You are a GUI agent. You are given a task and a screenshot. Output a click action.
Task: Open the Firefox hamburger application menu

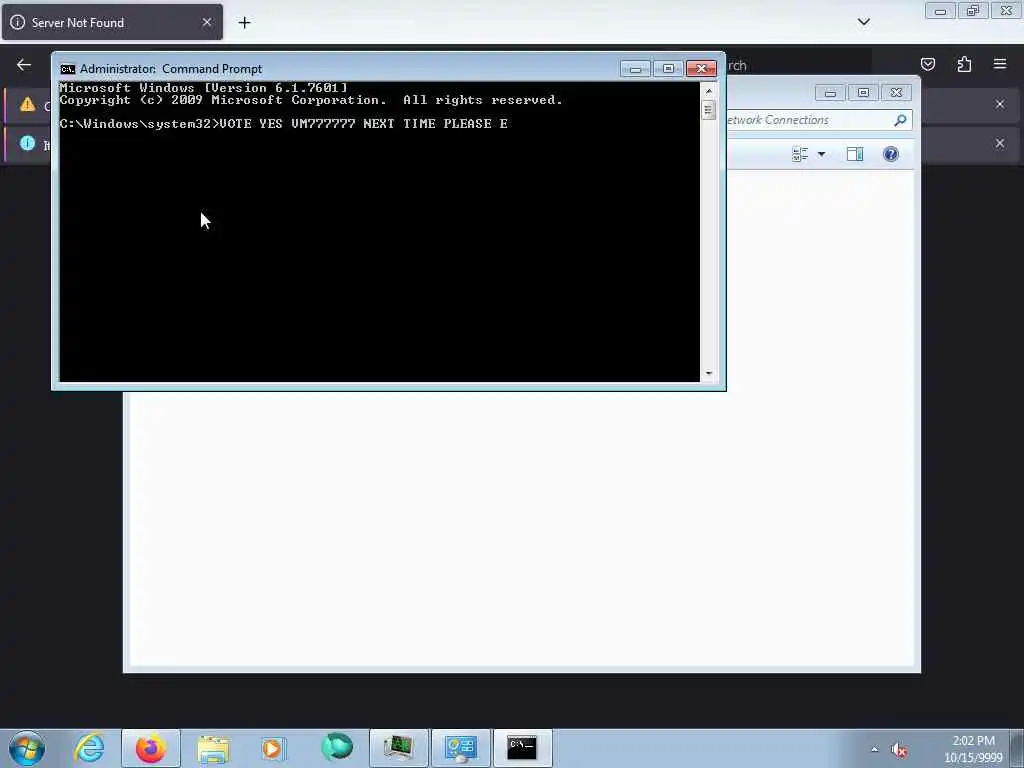click(x=1000, y=64)
